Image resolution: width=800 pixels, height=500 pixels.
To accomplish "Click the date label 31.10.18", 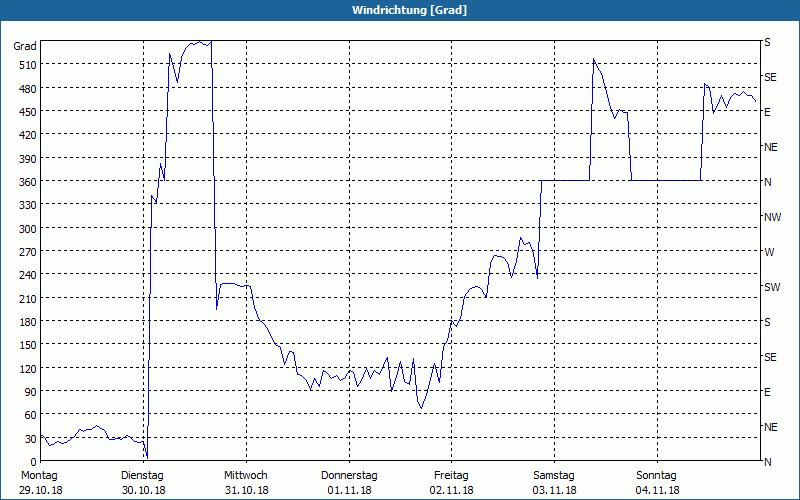I will tap(246, 490).
